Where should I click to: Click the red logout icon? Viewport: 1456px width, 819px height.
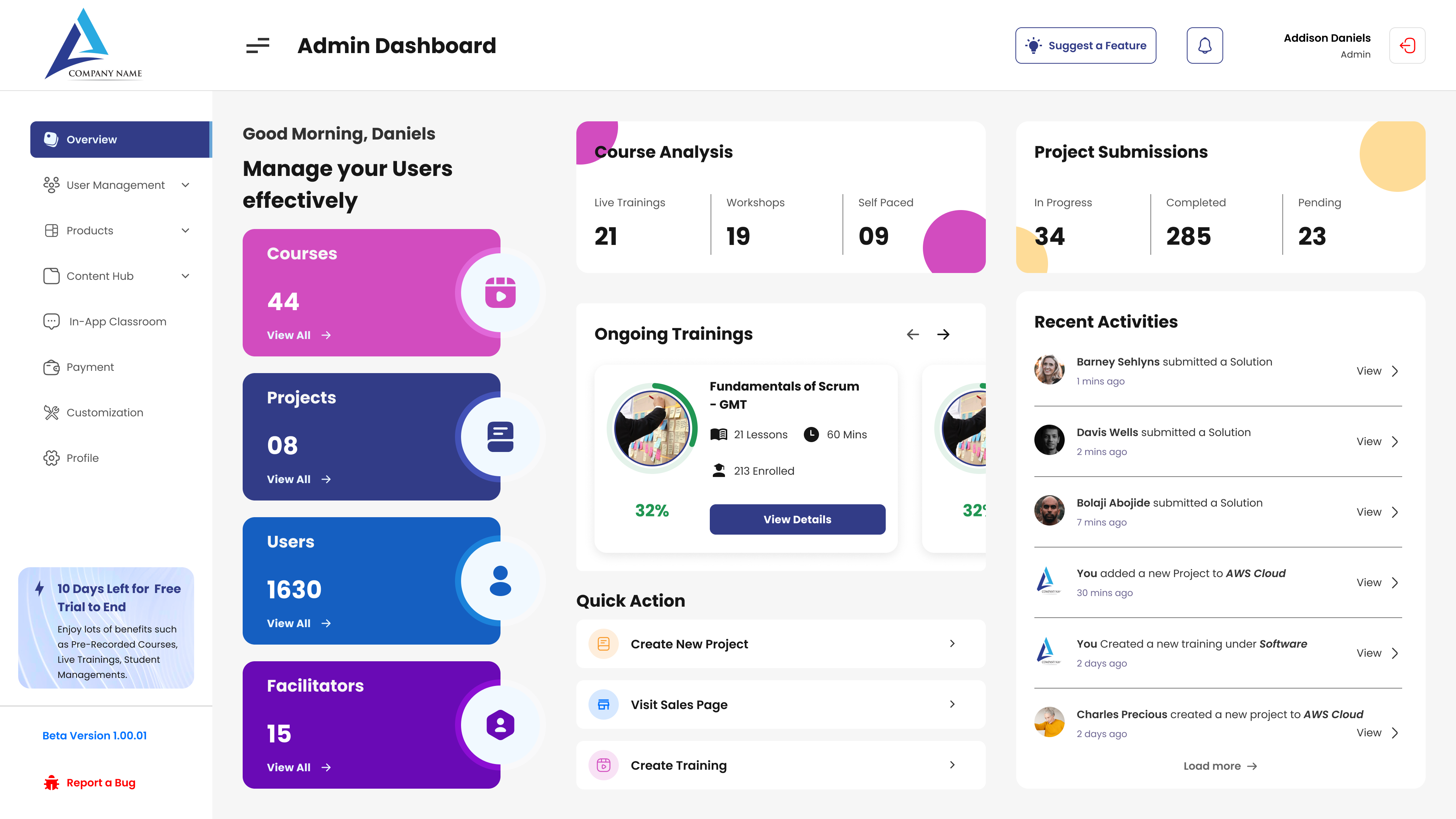click(1407, 45)
